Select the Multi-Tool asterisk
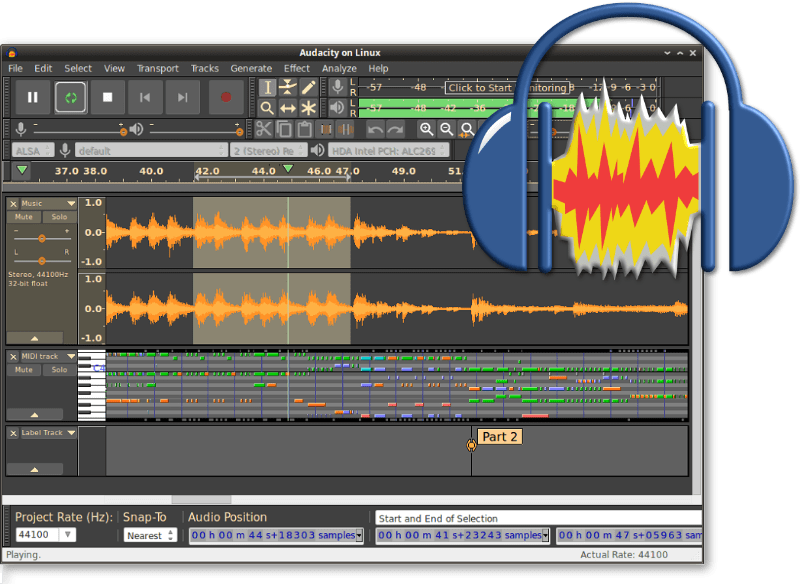Image resolution: width=800 pixels, height=584 pixels. [308, 108]
